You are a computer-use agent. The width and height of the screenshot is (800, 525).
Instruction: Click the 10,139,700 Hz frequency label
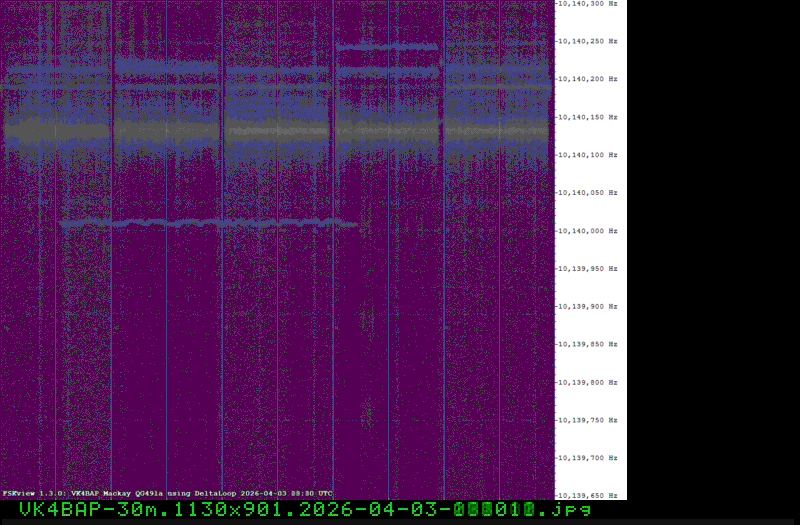tap(588, 458)
